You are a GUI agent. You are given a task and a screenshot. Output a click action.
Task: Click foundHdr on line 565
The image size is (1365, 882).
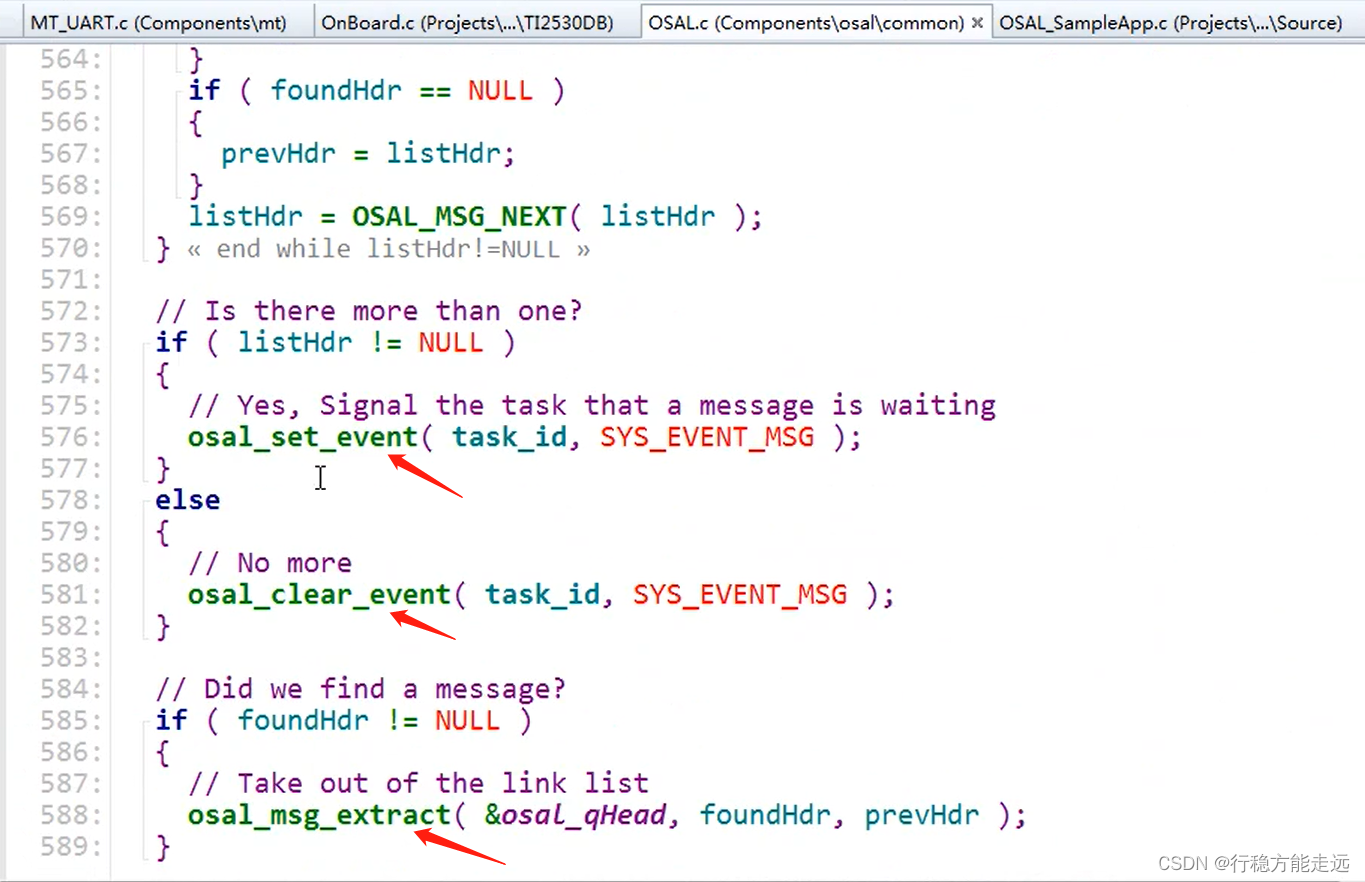click(336, 91)
